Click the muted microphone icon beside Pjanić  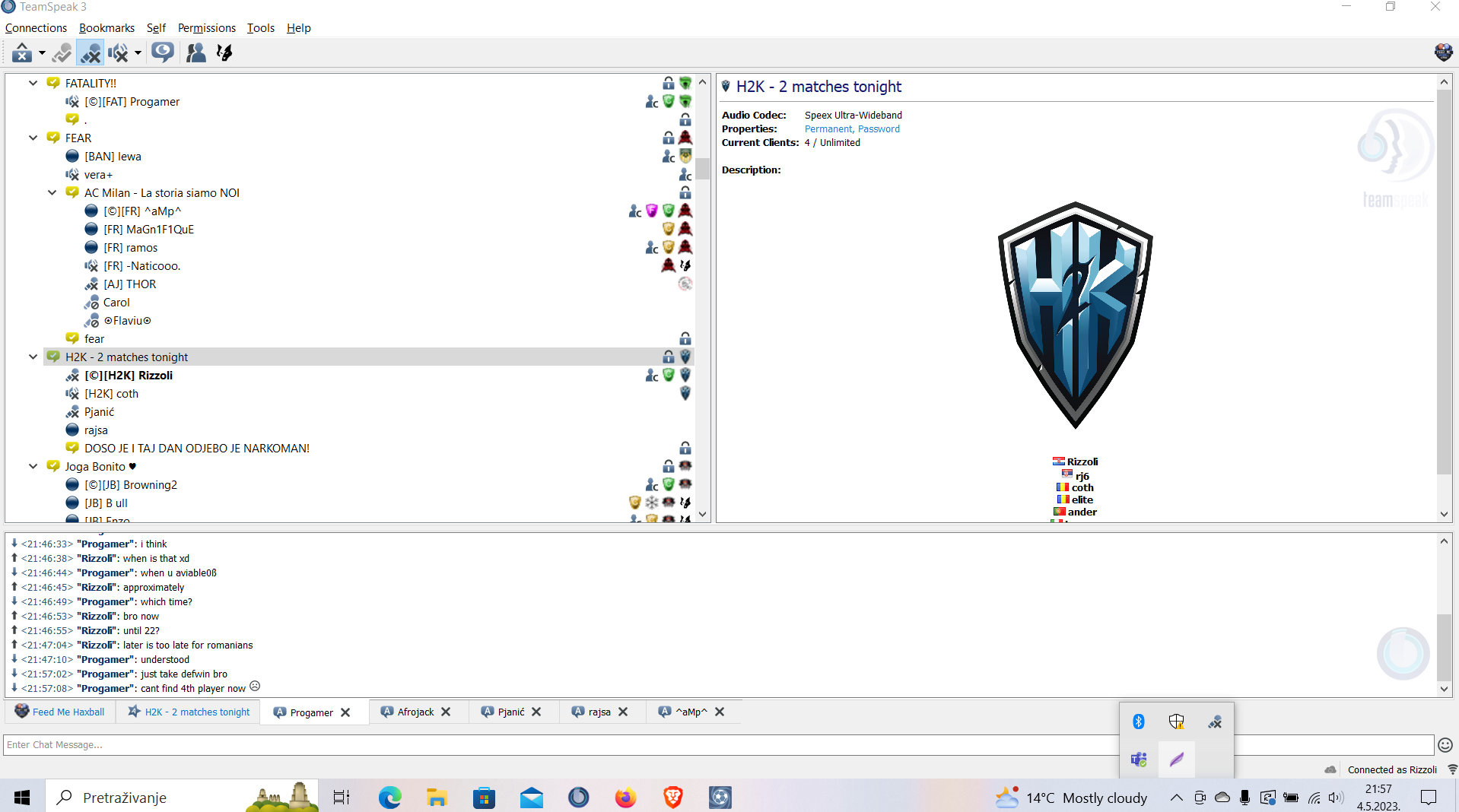(x=72, y=412)
